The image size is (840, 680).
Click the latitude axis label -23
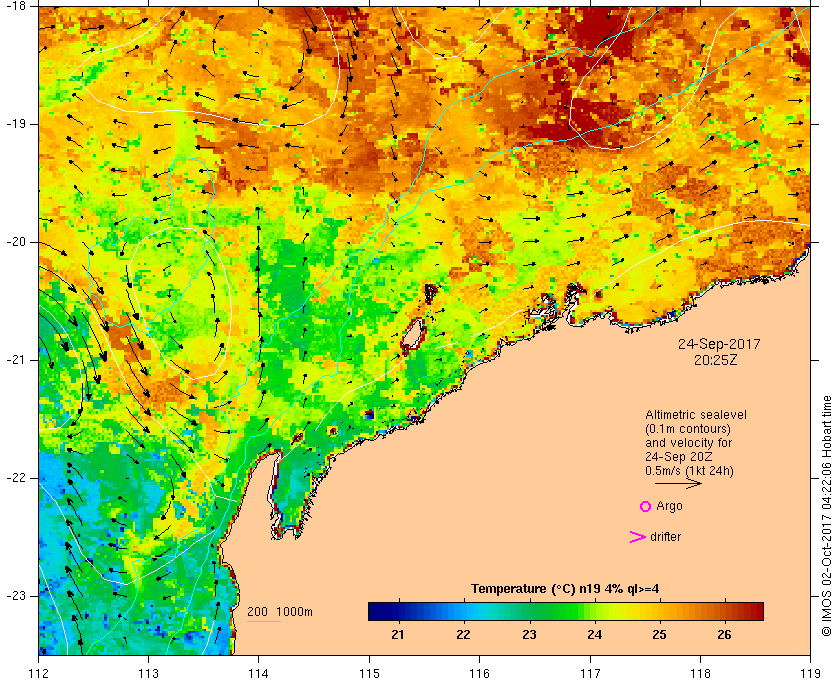click(14, 596)
